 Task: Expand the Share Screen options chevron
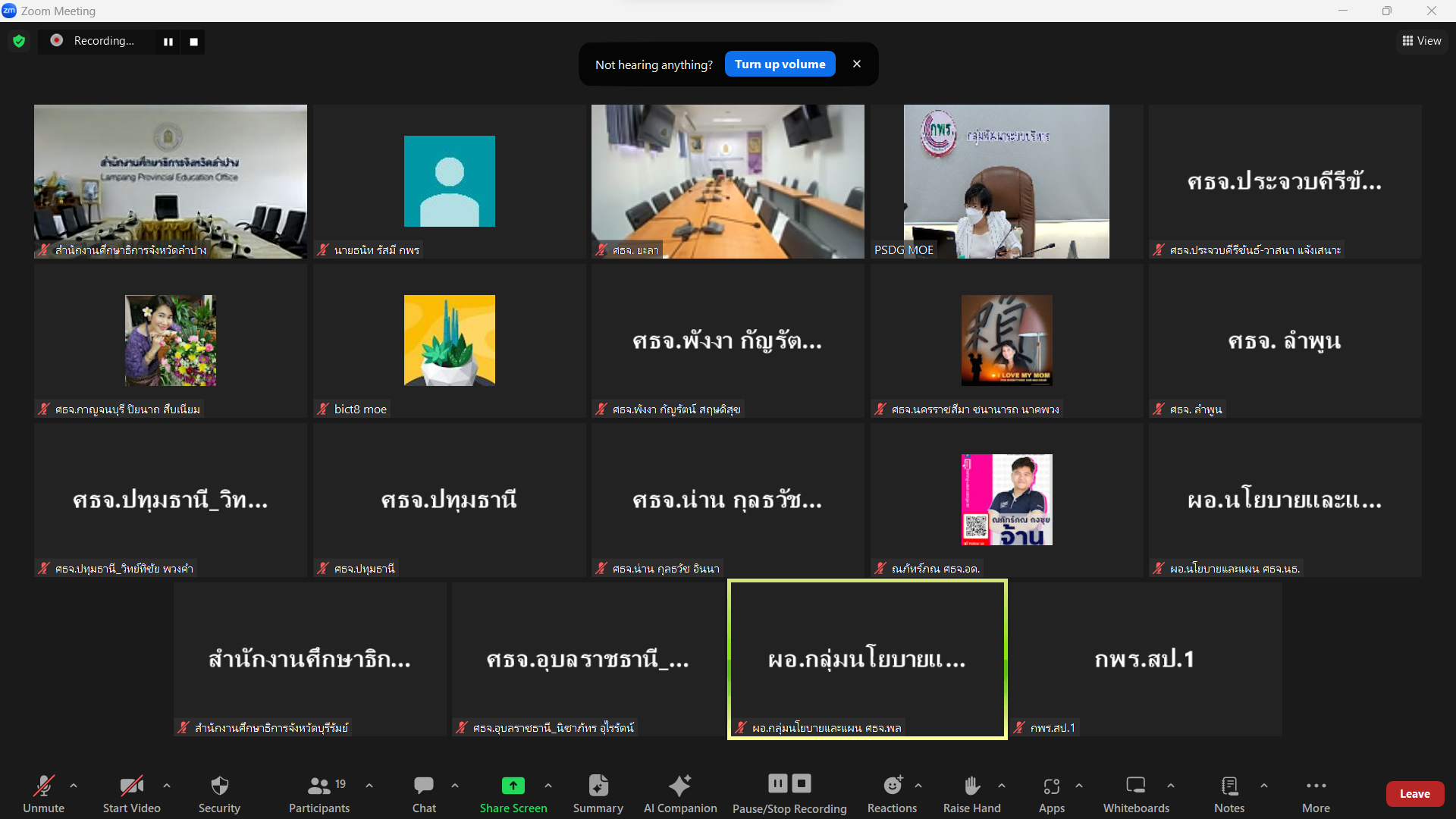point(548,786)
